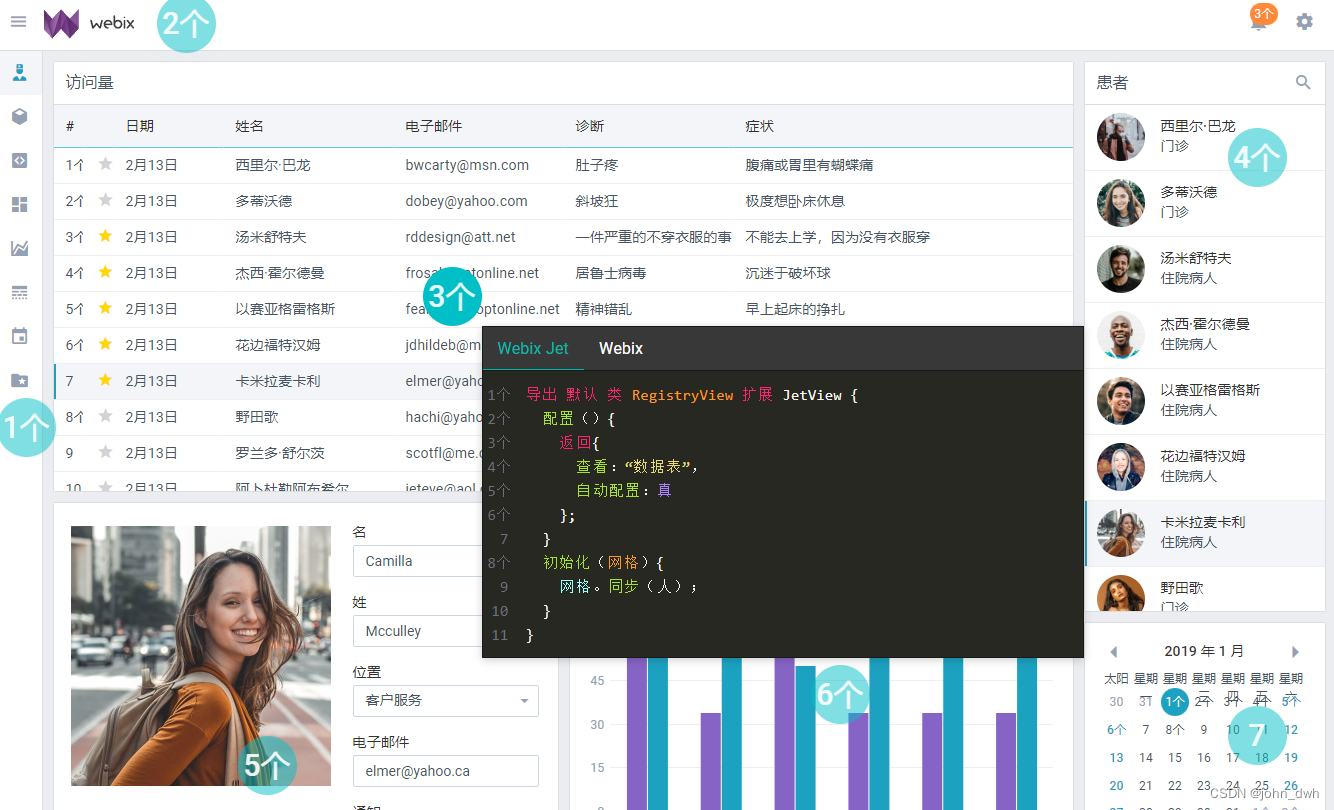Unstar the row for 汤米舒特夫
The image size is (1334, 810).
[x=105, y=237]
